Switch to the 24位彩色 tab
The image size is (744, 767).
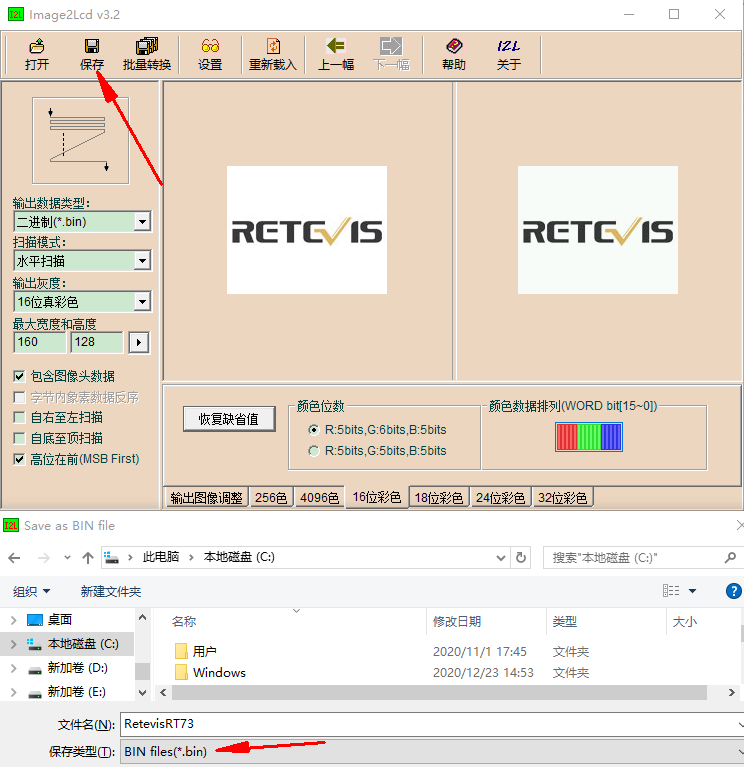[x=501, y=497]
